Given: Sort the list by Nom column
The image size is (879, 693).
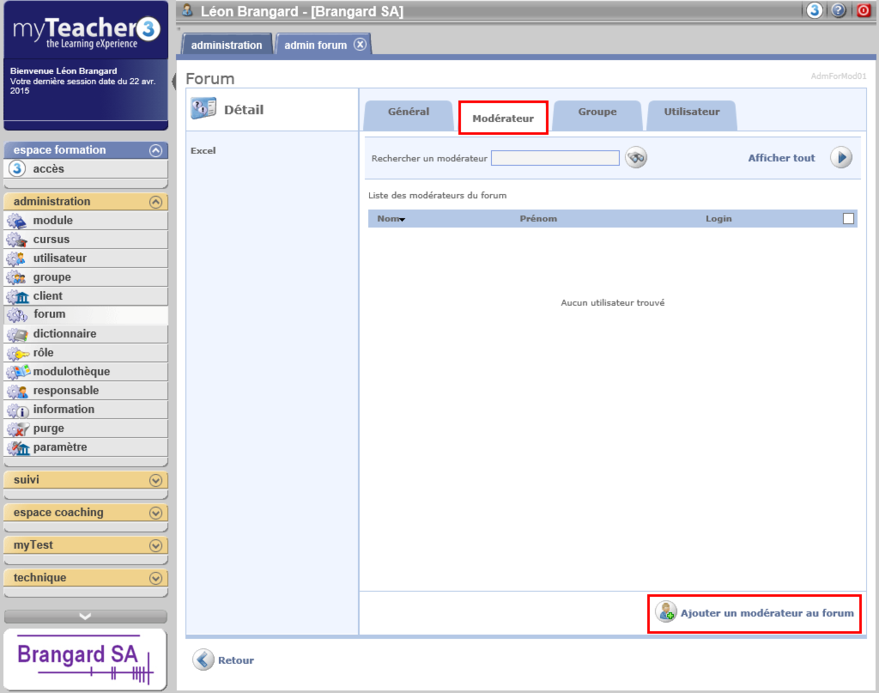Looking at the screenshot, I should [x=390, y=219].
